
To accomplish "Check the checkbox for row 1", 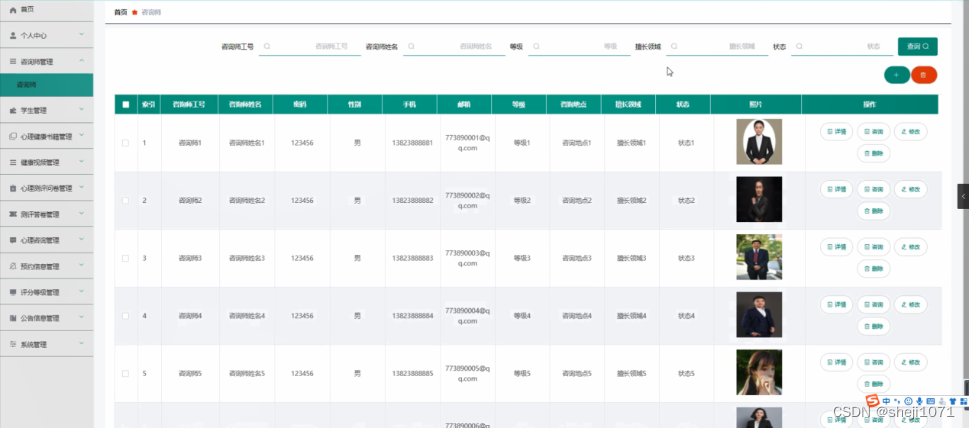I will [x=126, y=143].
